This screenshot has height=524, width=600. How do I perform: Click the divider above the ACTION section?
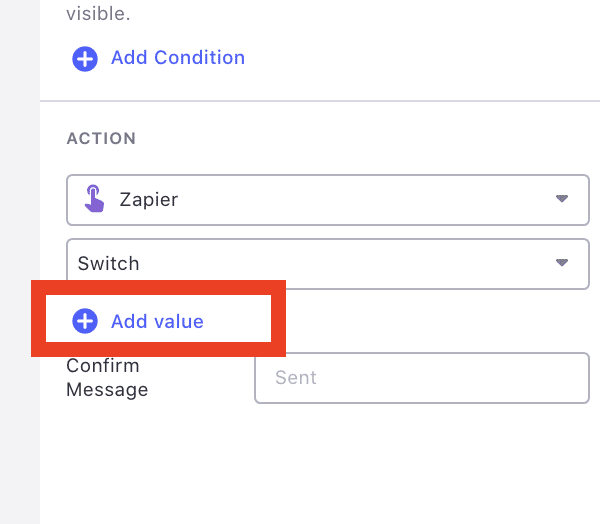pos(320,101)
